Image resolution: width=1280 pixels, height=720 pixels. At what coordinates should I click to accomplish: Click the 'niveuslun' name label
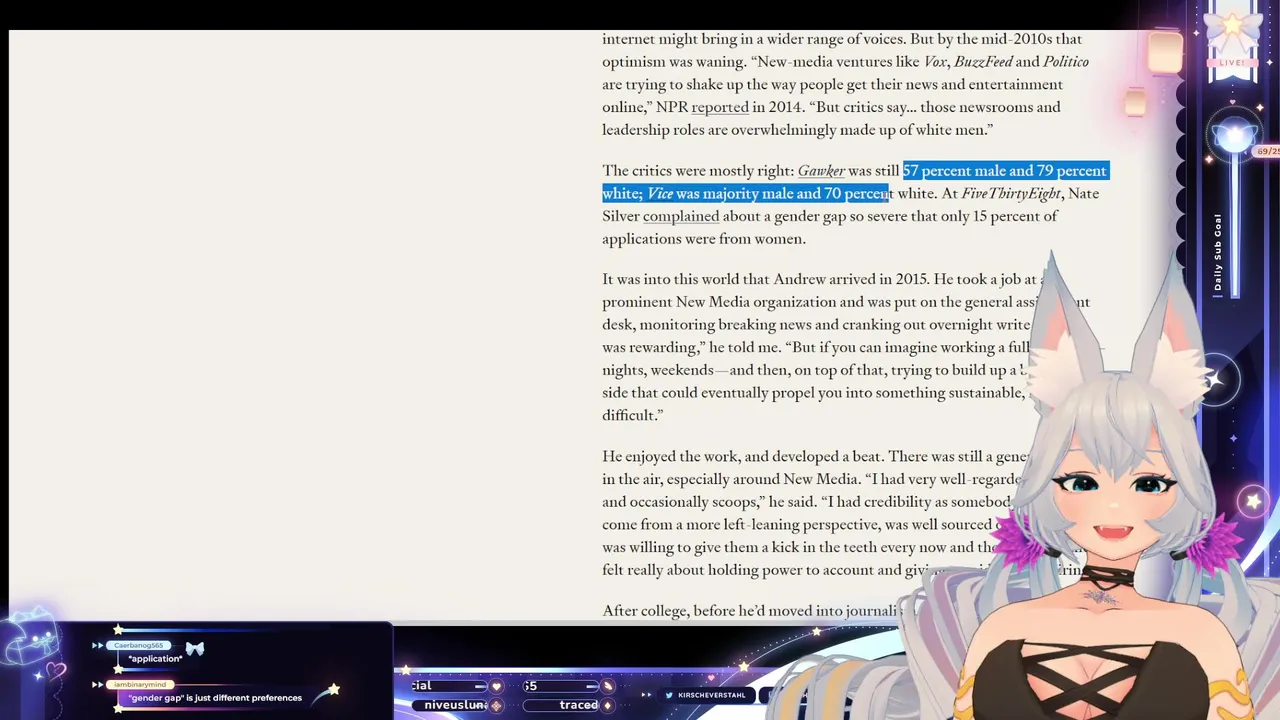(x=455, y=705)
